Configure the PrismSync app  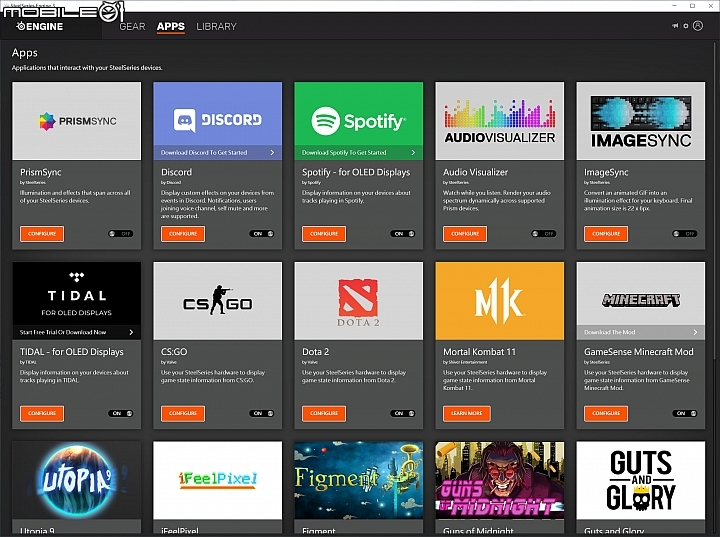[x=42, y=234]
